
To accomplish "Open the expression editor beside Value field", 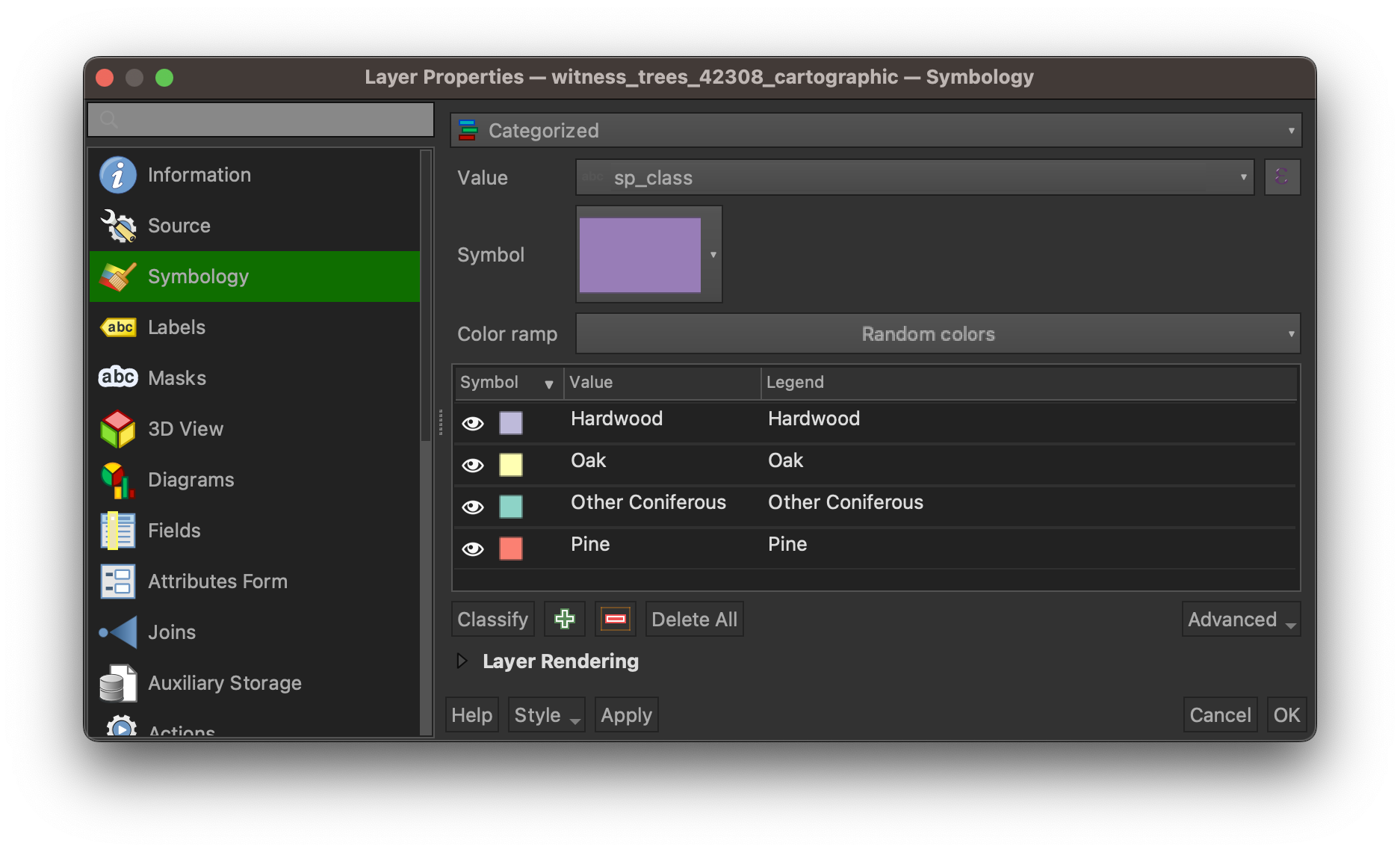I will (x=1282, y=177).
